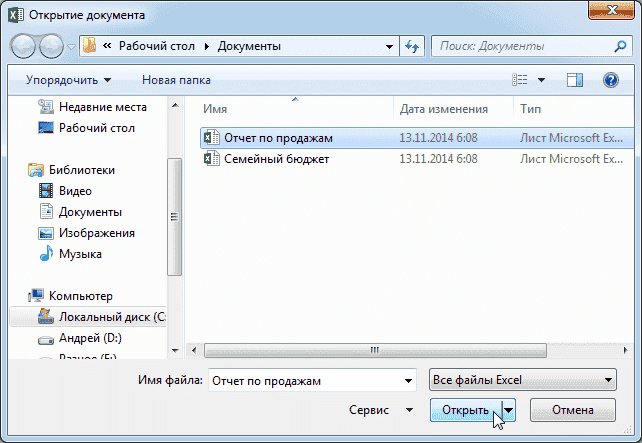This screenshot has height=443, width=642.
Task: Select Локальный диск (C:) drive
Action: 88,317
